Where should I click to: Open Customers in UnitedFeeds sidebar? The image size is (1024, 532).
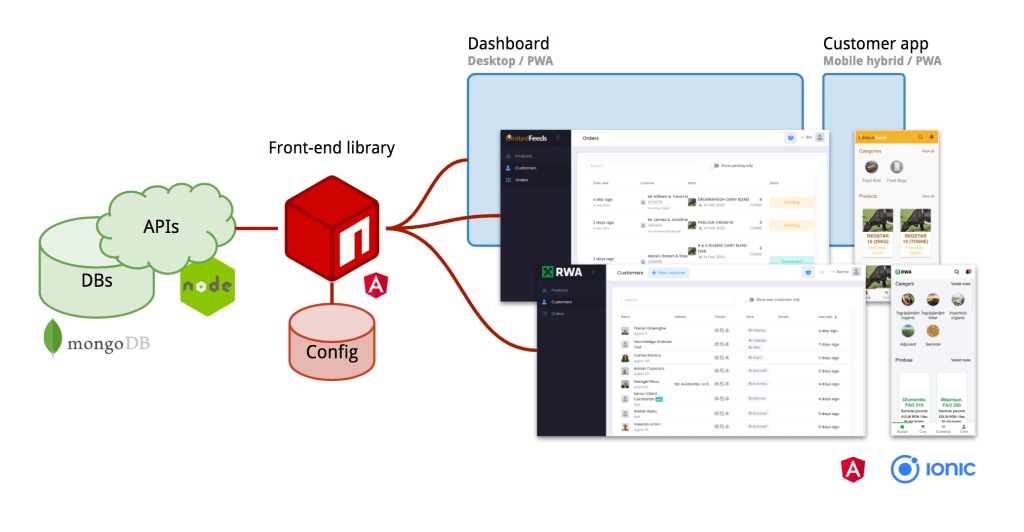tap(525, 168)
